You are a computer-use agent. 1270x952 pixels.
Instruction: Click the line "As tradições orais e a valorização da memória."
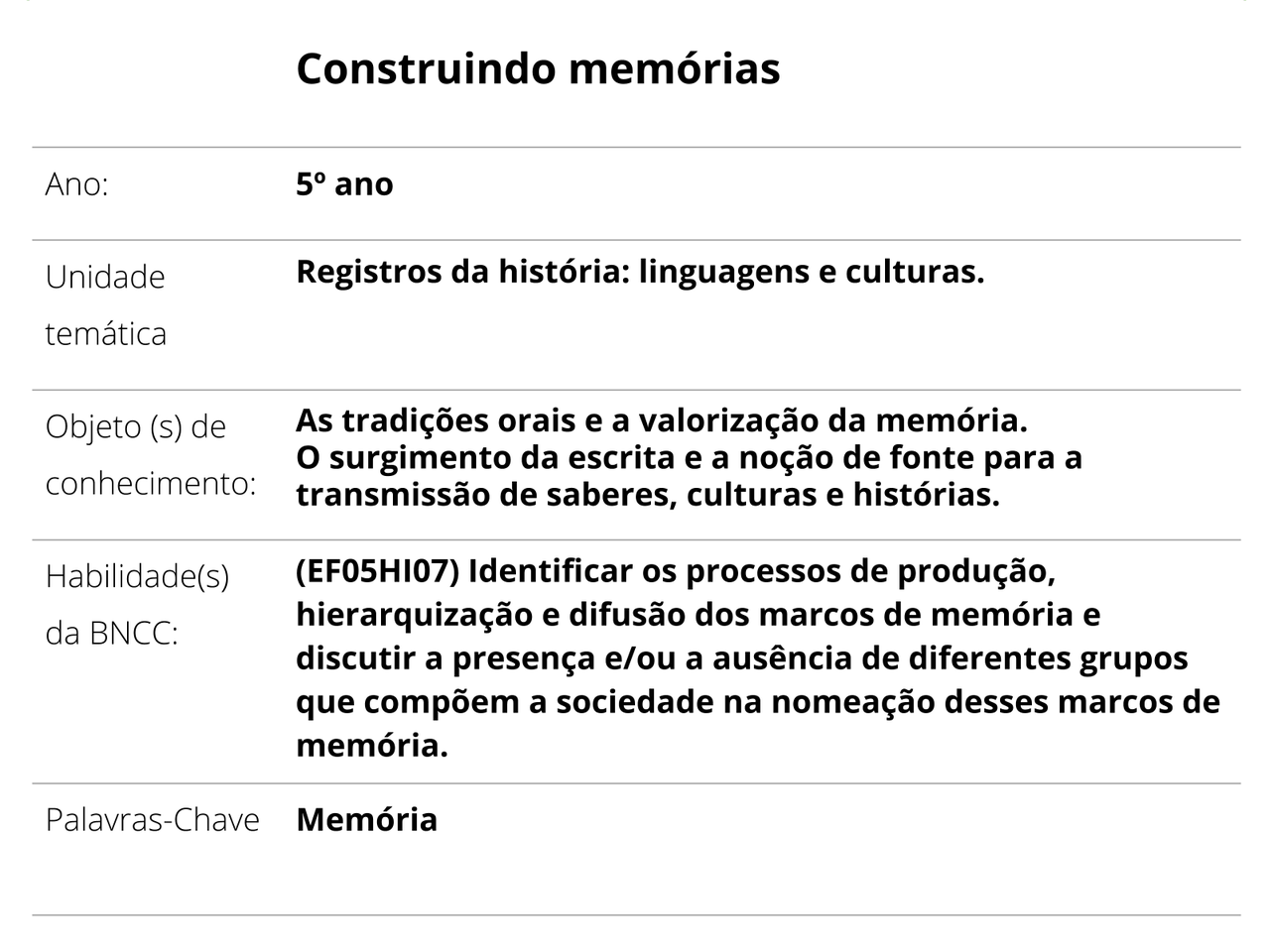pos(661,420)
